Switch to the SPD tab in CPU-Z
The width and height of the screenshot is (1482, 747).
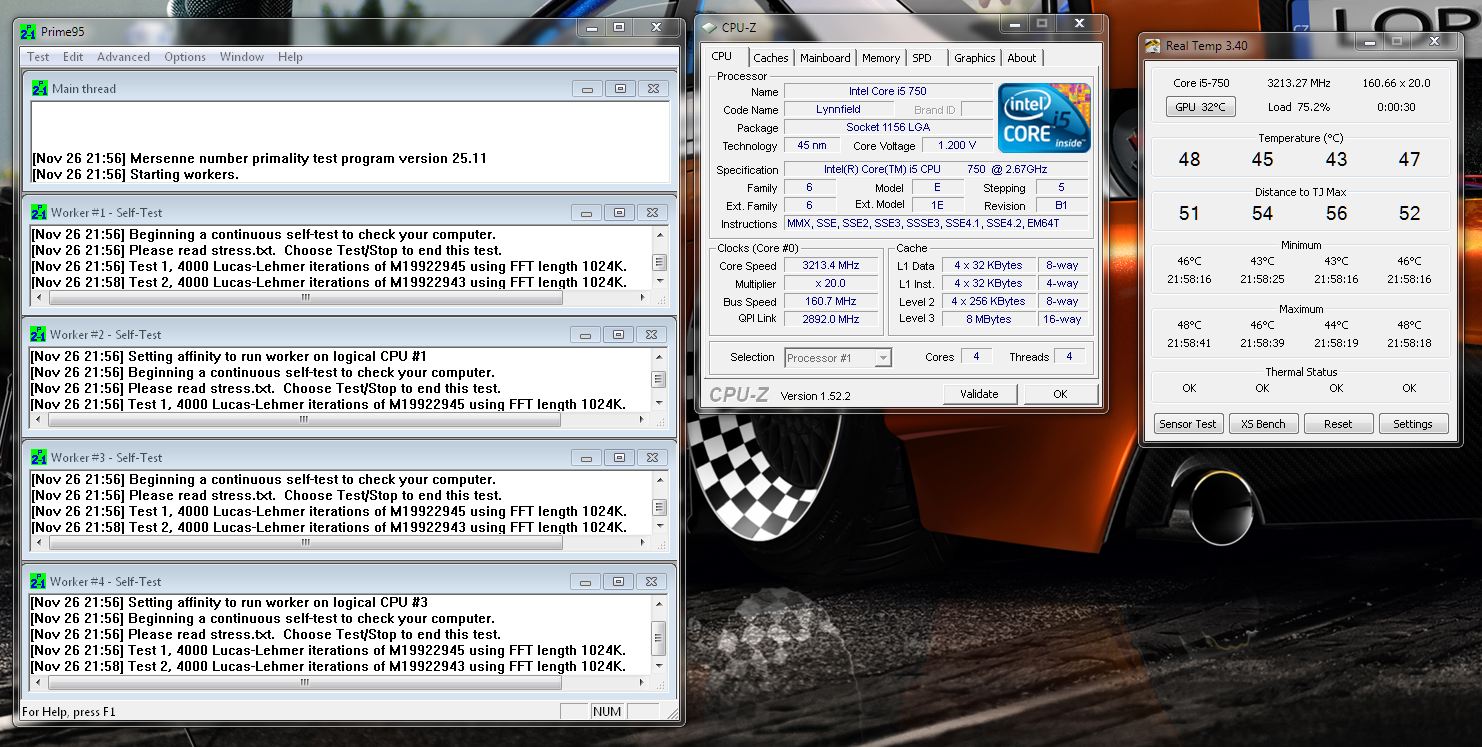(922, 58)
